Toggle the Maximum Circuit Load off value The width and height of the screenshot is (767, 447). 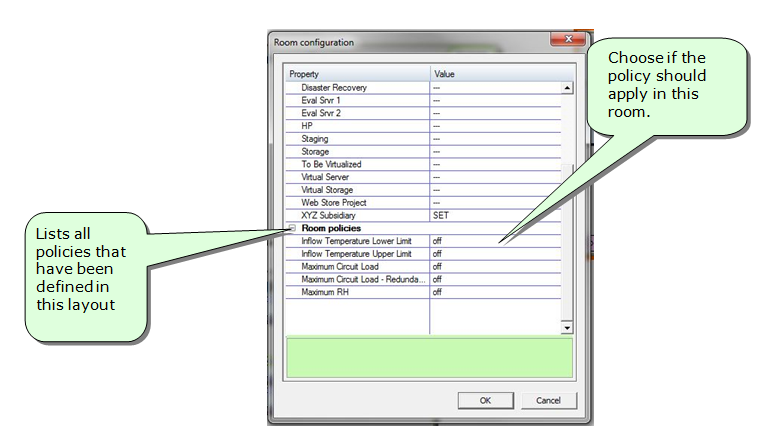coord(437,267)
